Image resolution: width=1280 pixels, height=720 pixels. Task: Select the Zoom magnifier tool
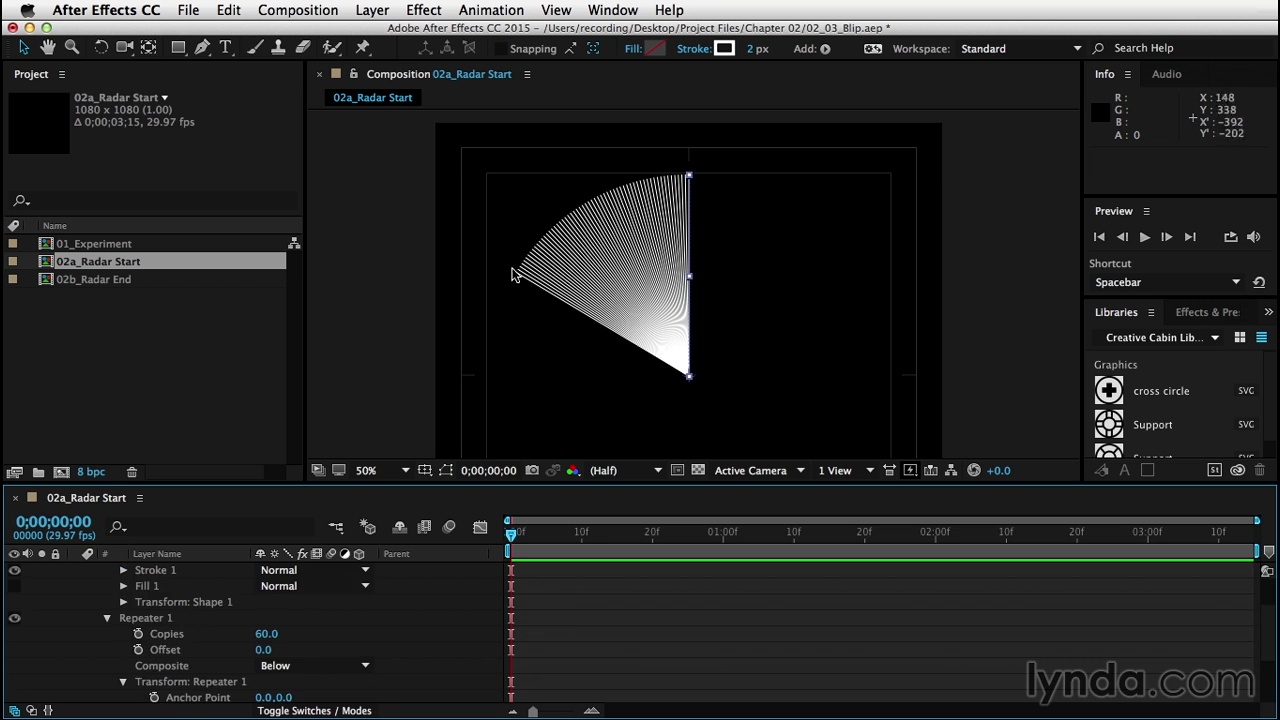click(72, 48)
